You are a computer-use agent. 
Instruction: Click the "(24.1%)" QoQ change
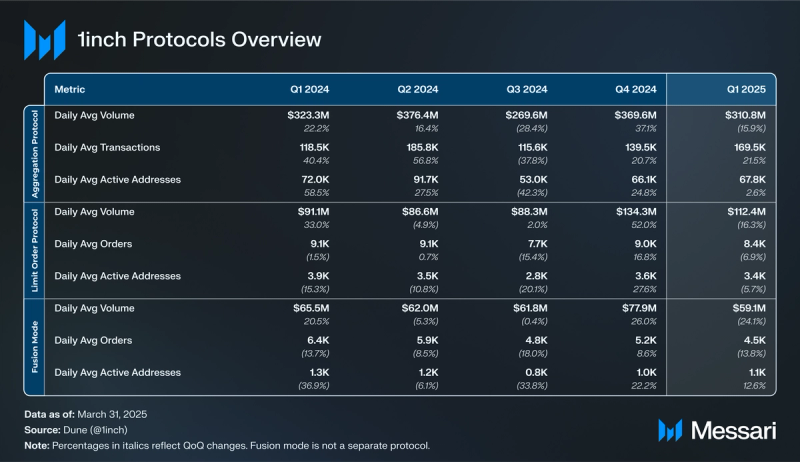coord(752,321)
